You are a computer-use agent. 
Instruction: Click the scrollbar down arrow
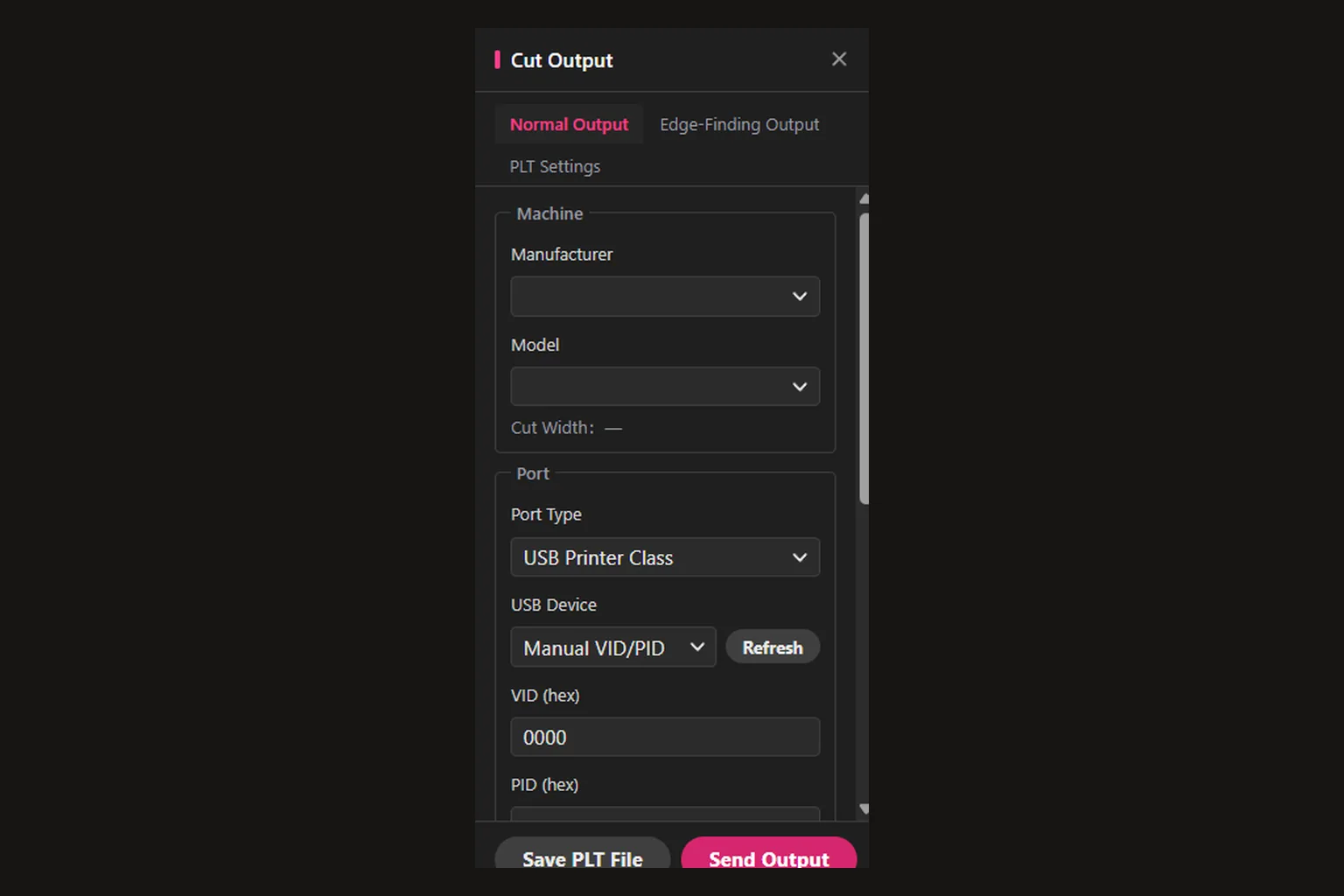(x=864, y=809)
